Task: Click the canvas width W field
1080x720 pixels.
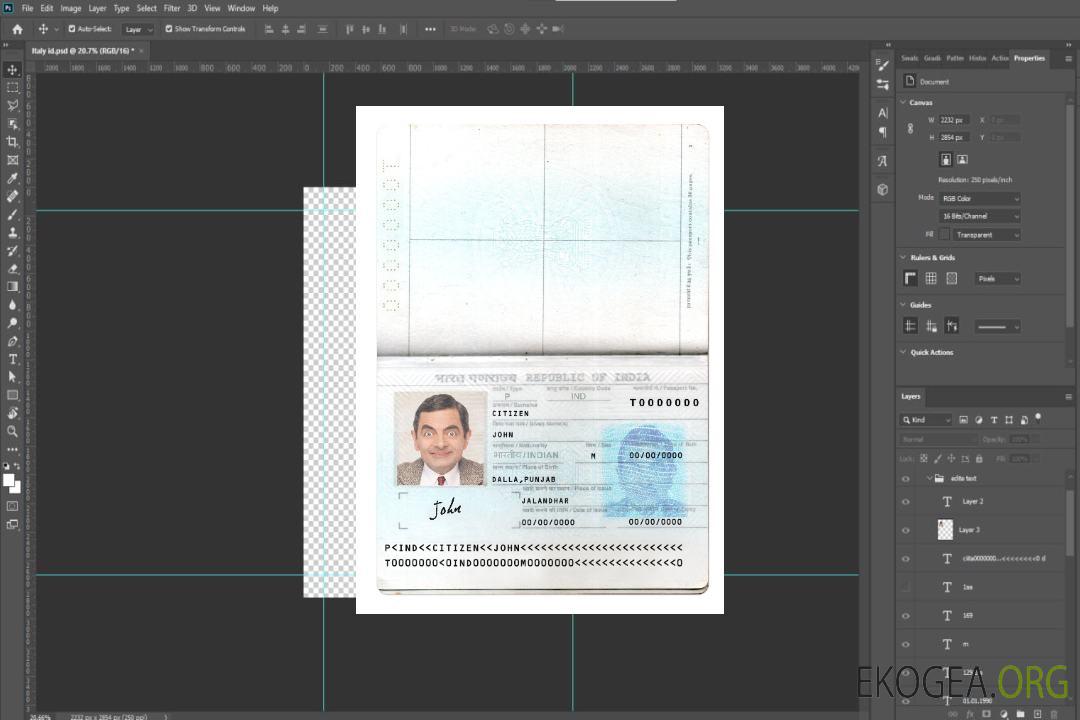Action: (x=954, y=120)
